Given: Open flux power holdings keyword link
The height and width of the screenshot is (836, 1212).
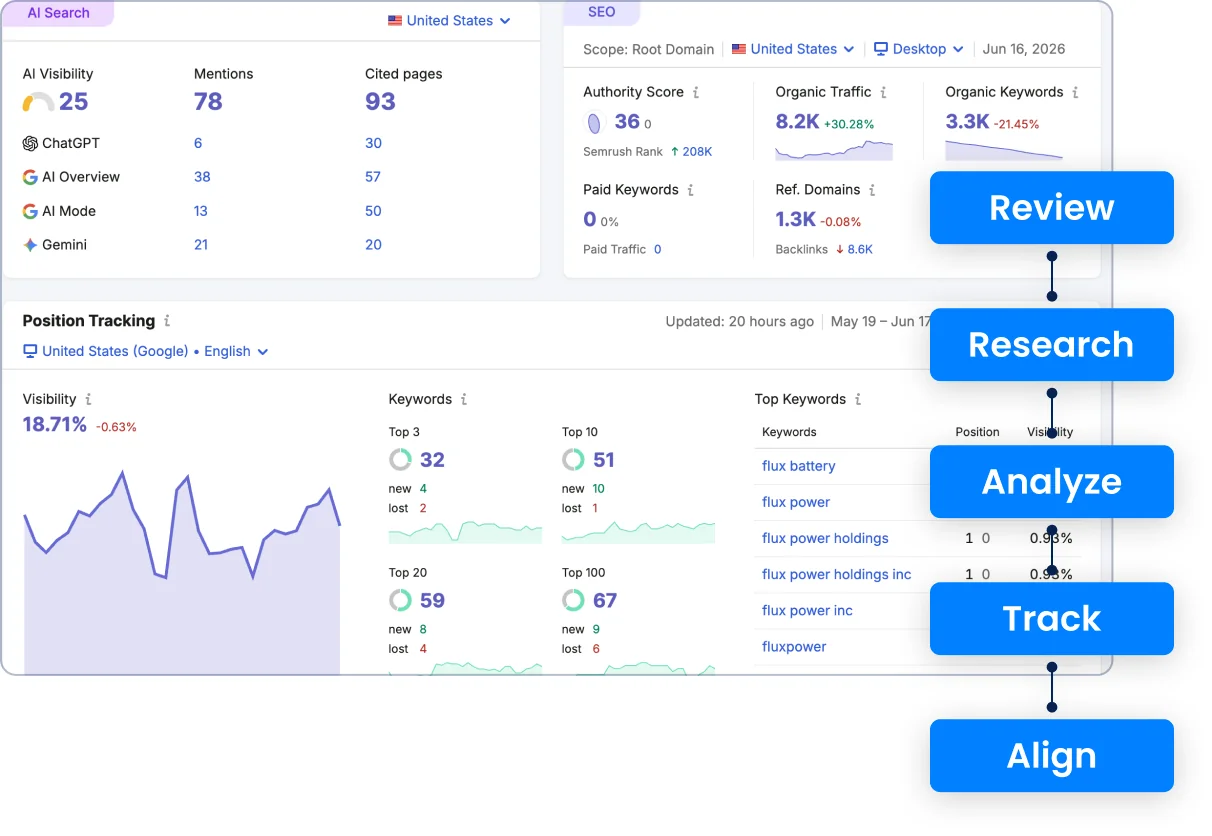Looking at the screenshot, I should pyautogui.click(x=825, y=538).
